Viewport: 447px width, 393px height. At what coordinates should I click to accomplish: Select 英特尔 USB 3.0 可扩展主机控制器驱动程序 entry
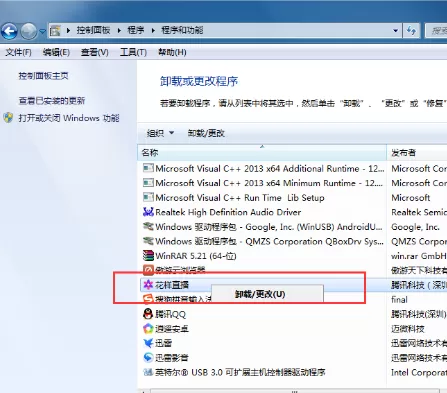tap(240, 372)
